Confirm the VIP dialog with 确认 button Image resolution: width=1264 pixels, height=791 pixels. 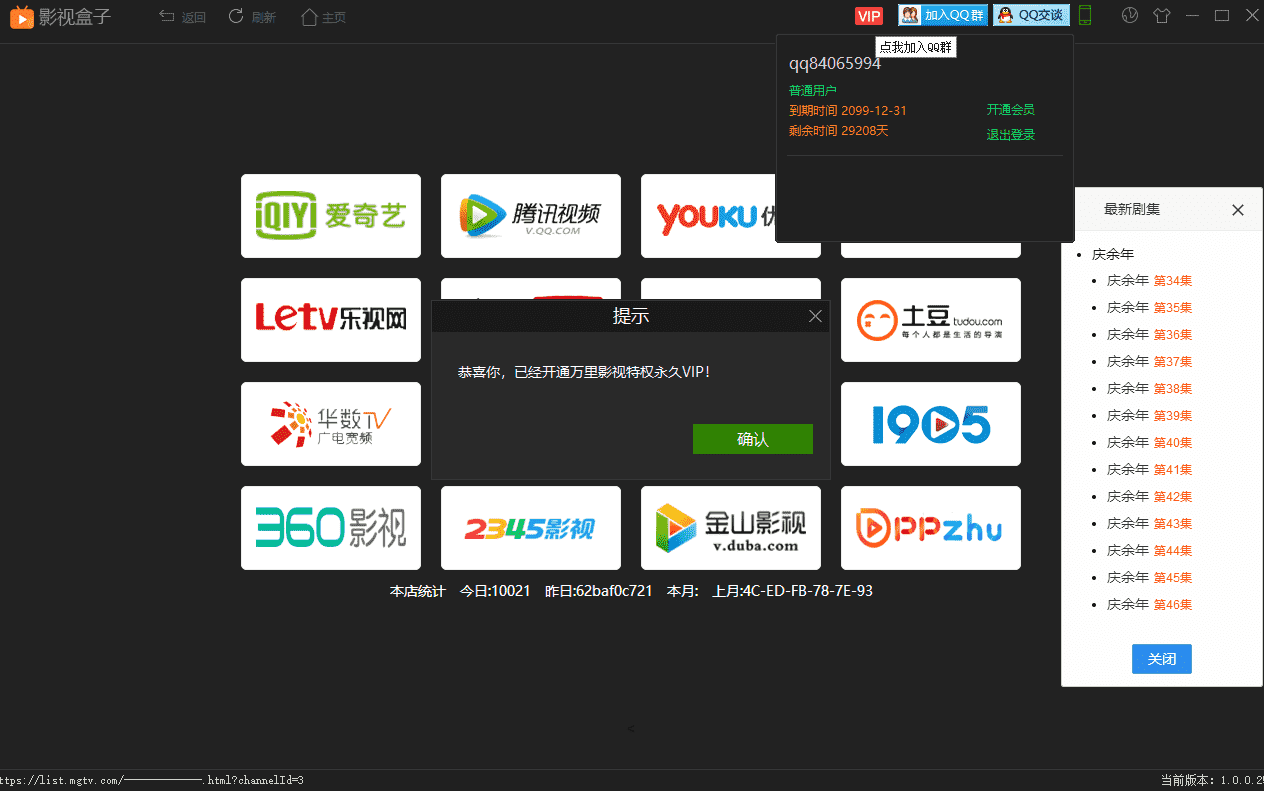752,438
